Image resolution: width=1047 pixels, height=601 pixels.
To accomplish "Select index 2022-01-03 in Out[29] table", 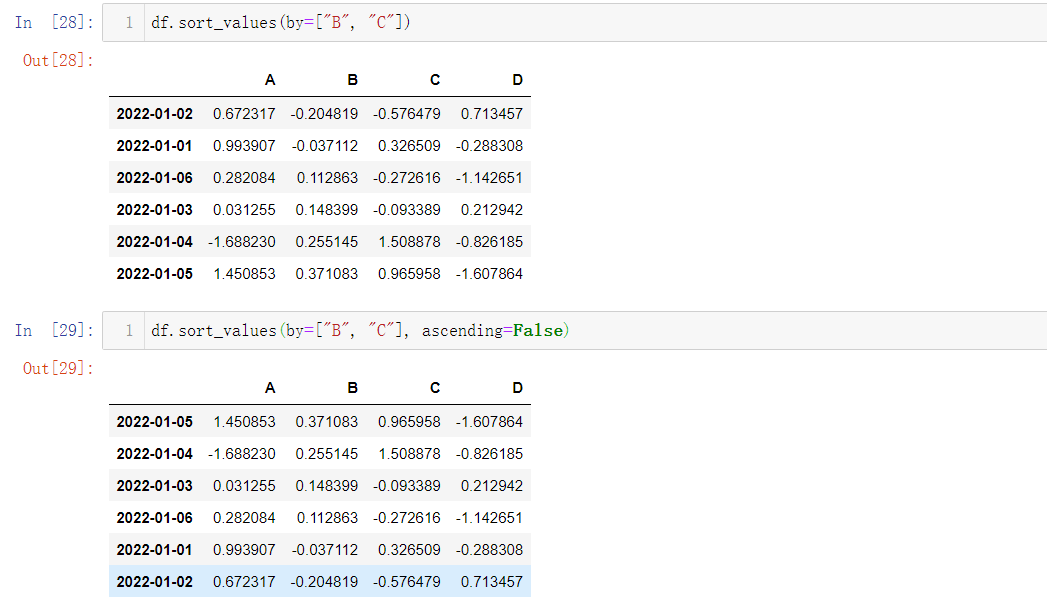I will click(x=154, y=486).
